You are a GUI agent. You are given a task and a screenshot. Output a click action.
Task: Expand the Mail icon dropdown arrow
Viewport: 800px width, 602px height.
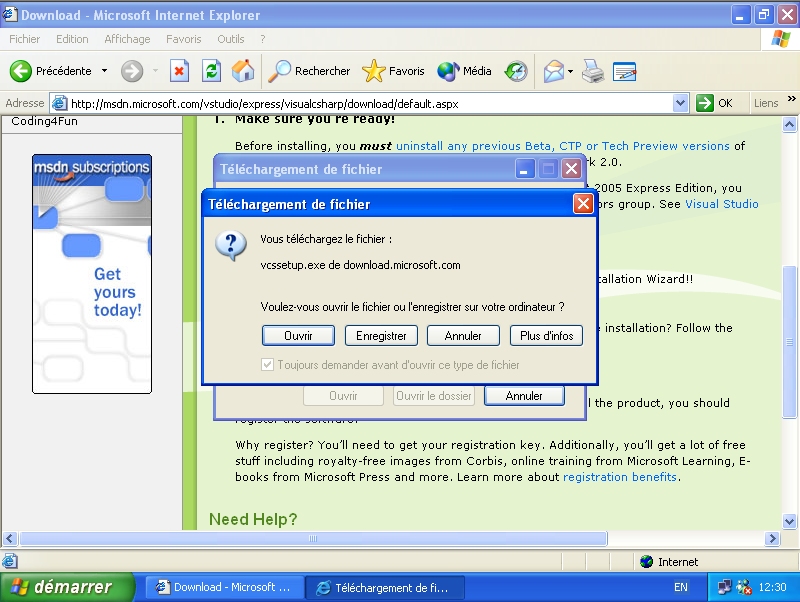tap(570, 71)
